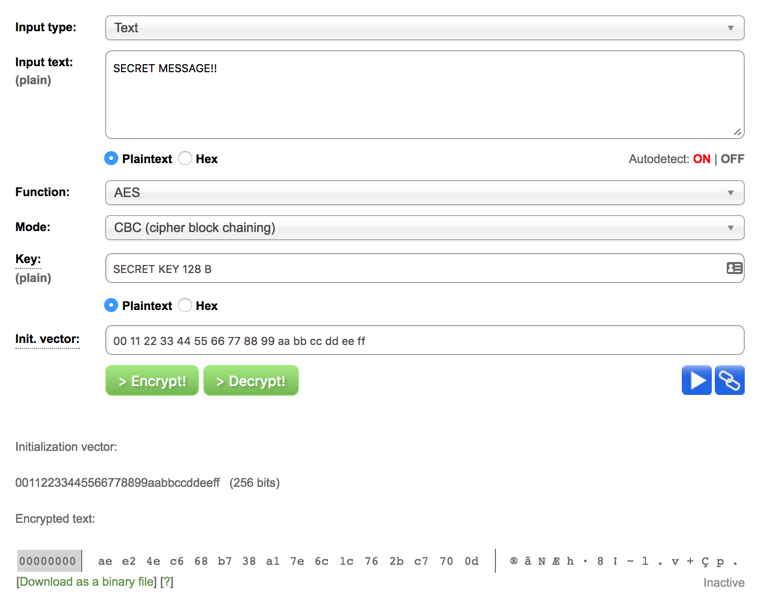
Task: Click the card icon inside the Key field
Action: click(734, 268)
